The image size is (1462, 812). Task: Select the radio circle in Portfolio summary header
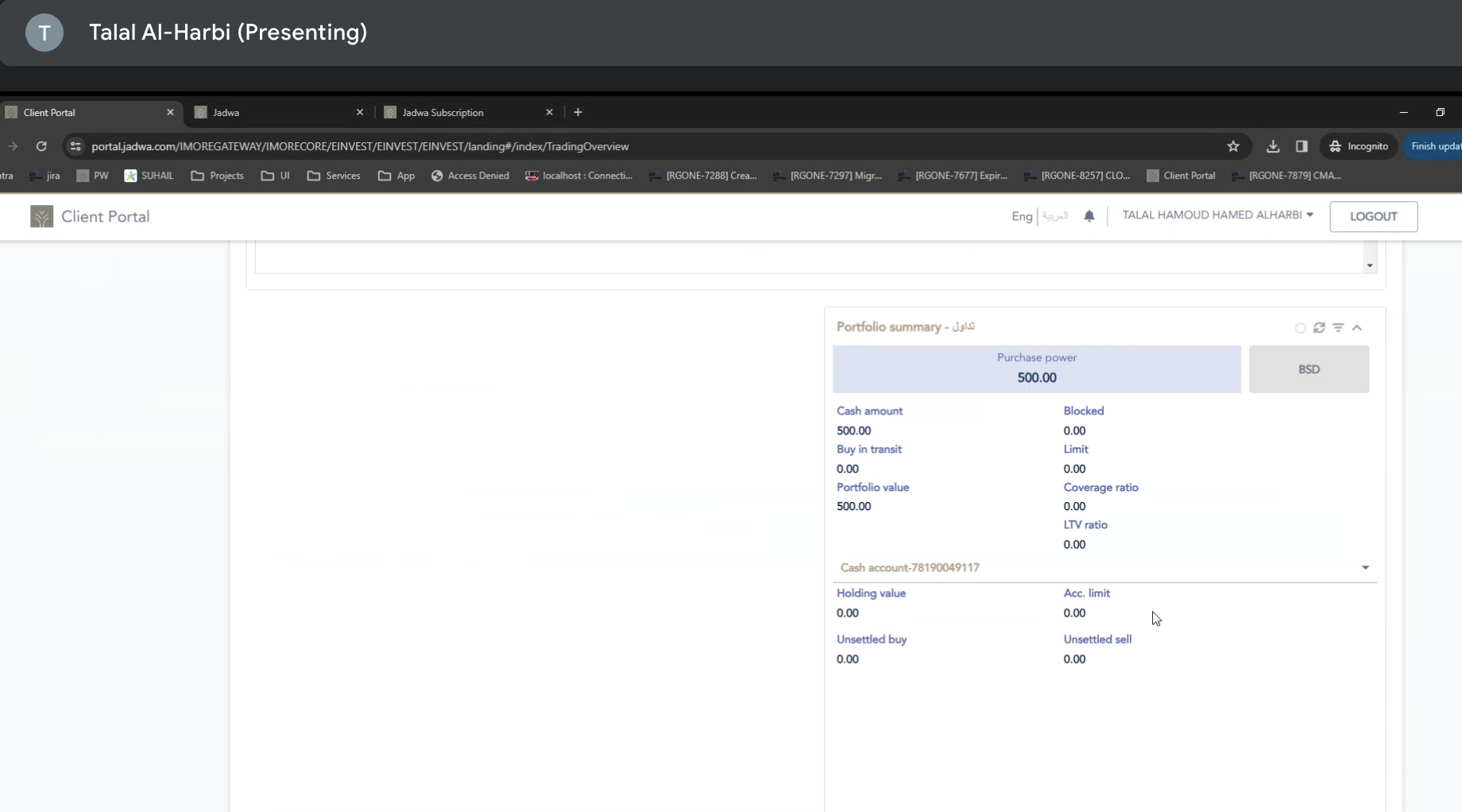pos(1300,328)
